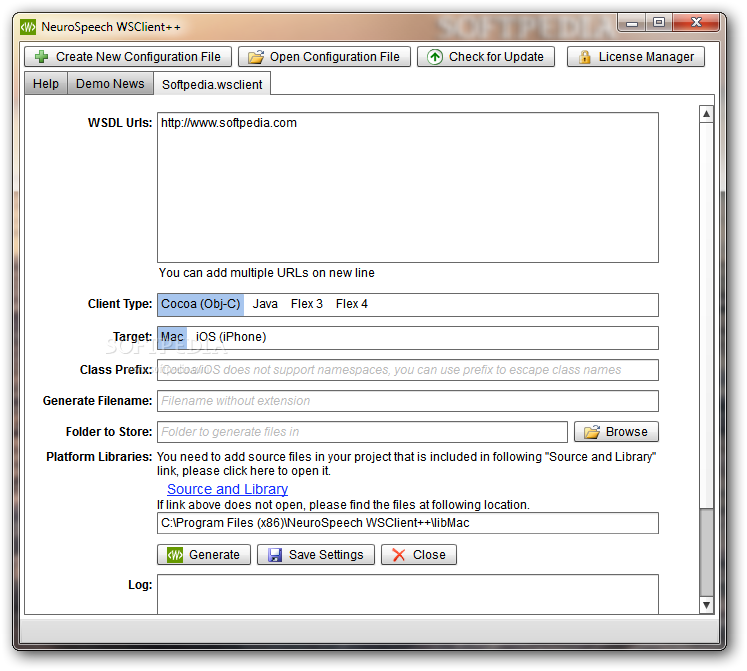This screenshot has width=747, height=671.
Task: Click the green plus icon for new configuration
Action: pyautogui.click(x=42, y=57)
